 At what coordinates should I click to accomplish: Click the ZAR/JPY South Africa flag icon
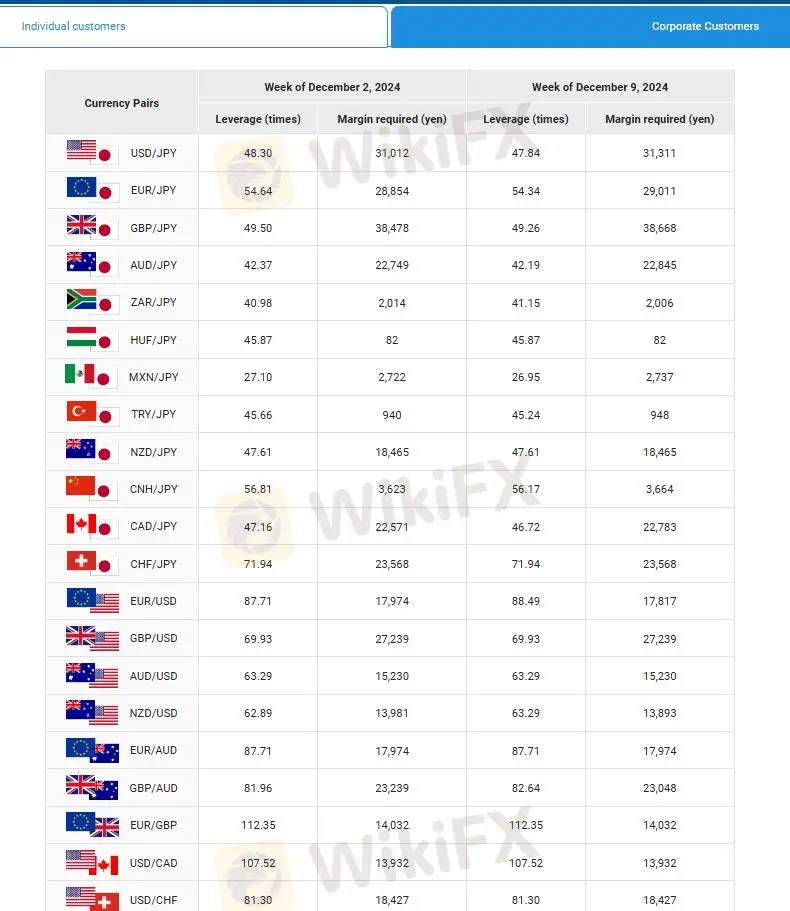pos(81,299)
